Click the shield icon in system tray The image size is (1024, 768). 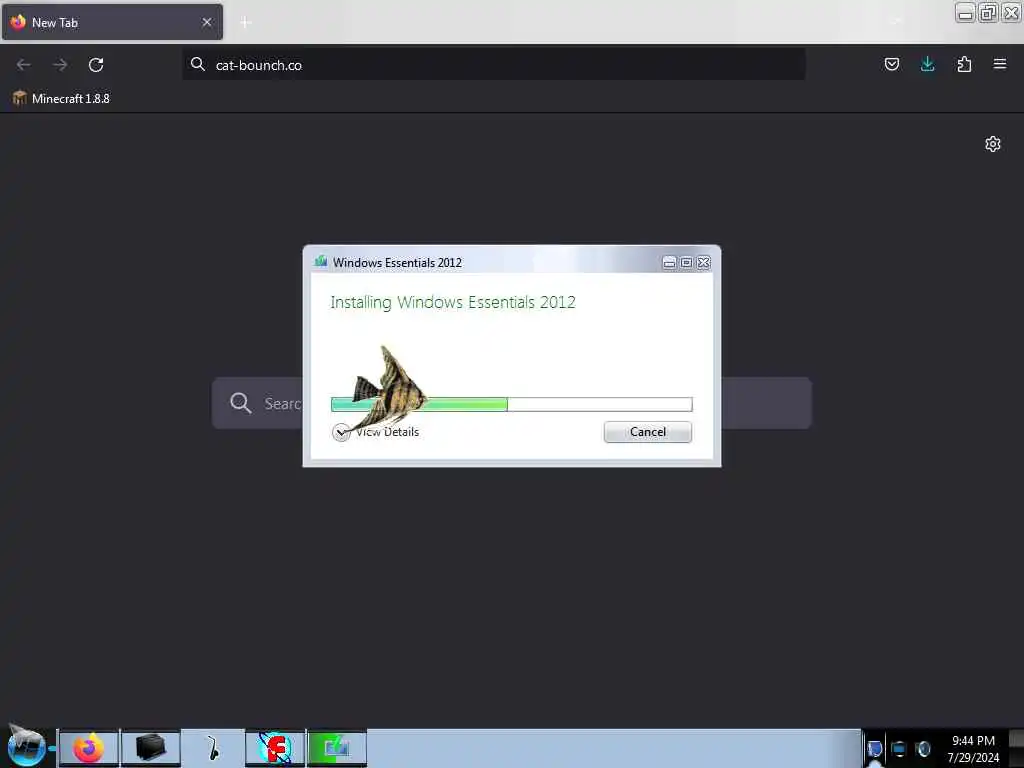point(874,749)
